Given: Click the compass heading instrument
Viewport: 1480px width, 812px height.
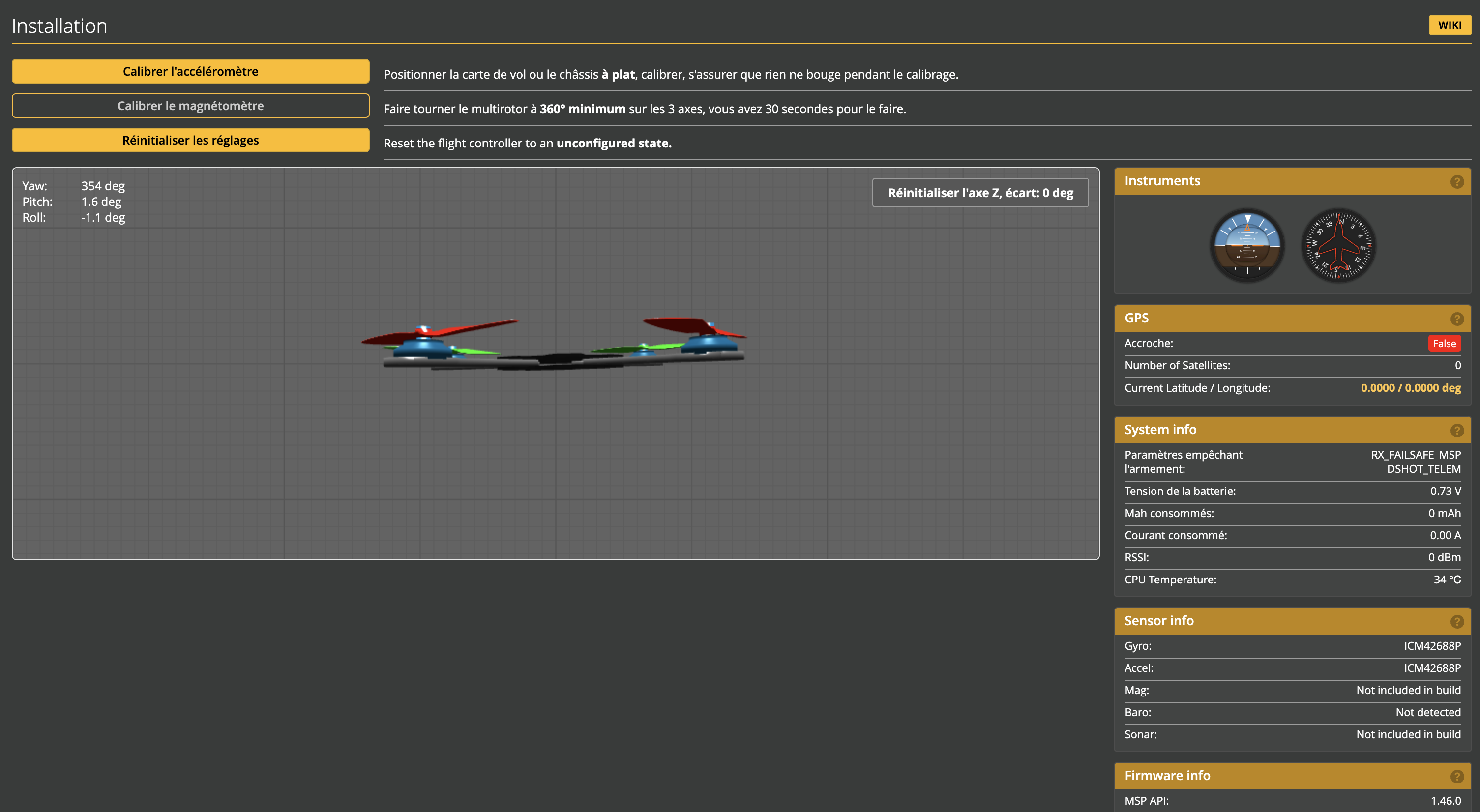Looking at the screenshot, I should click(1339, 245).
